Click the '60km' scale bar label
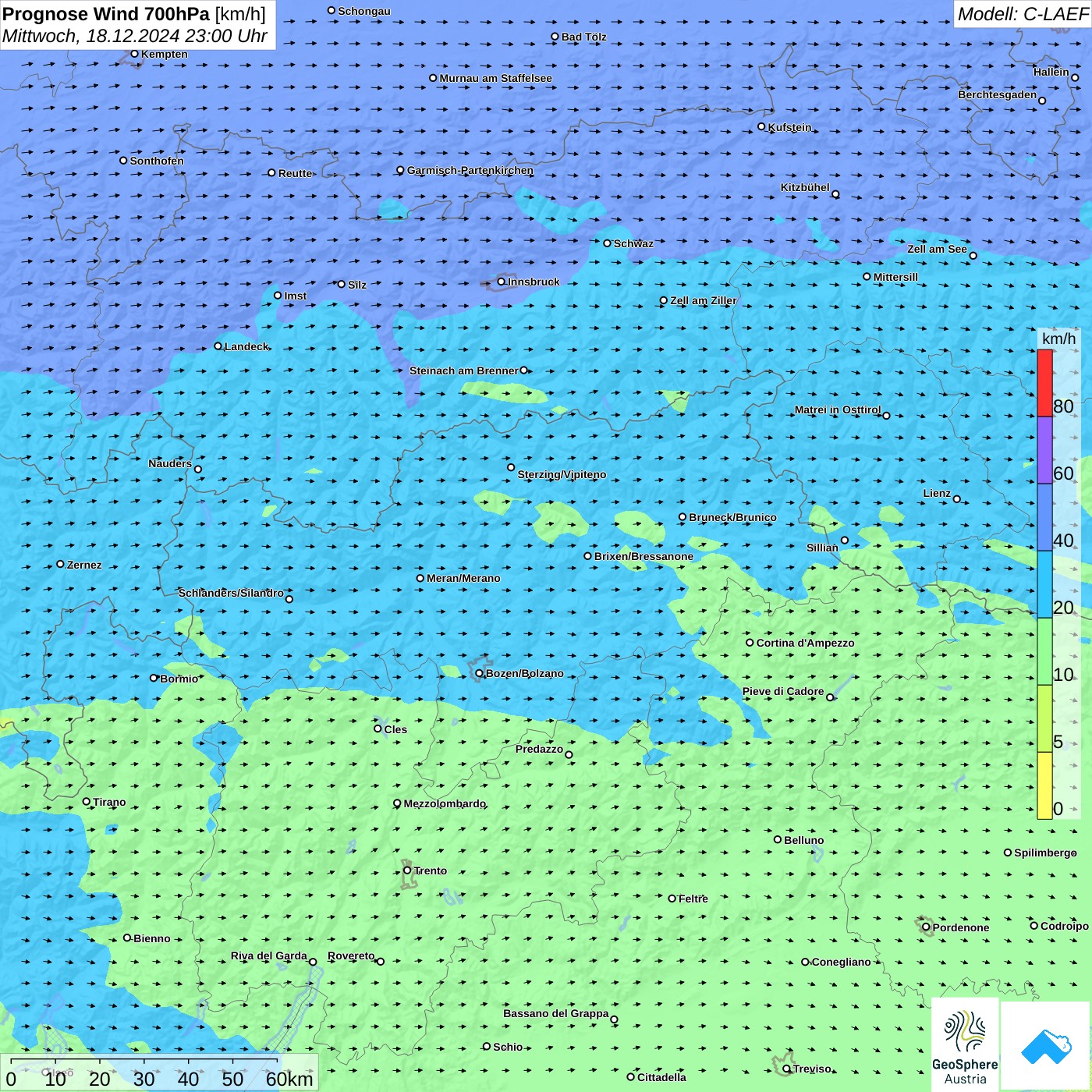 tap(289, 1079)
